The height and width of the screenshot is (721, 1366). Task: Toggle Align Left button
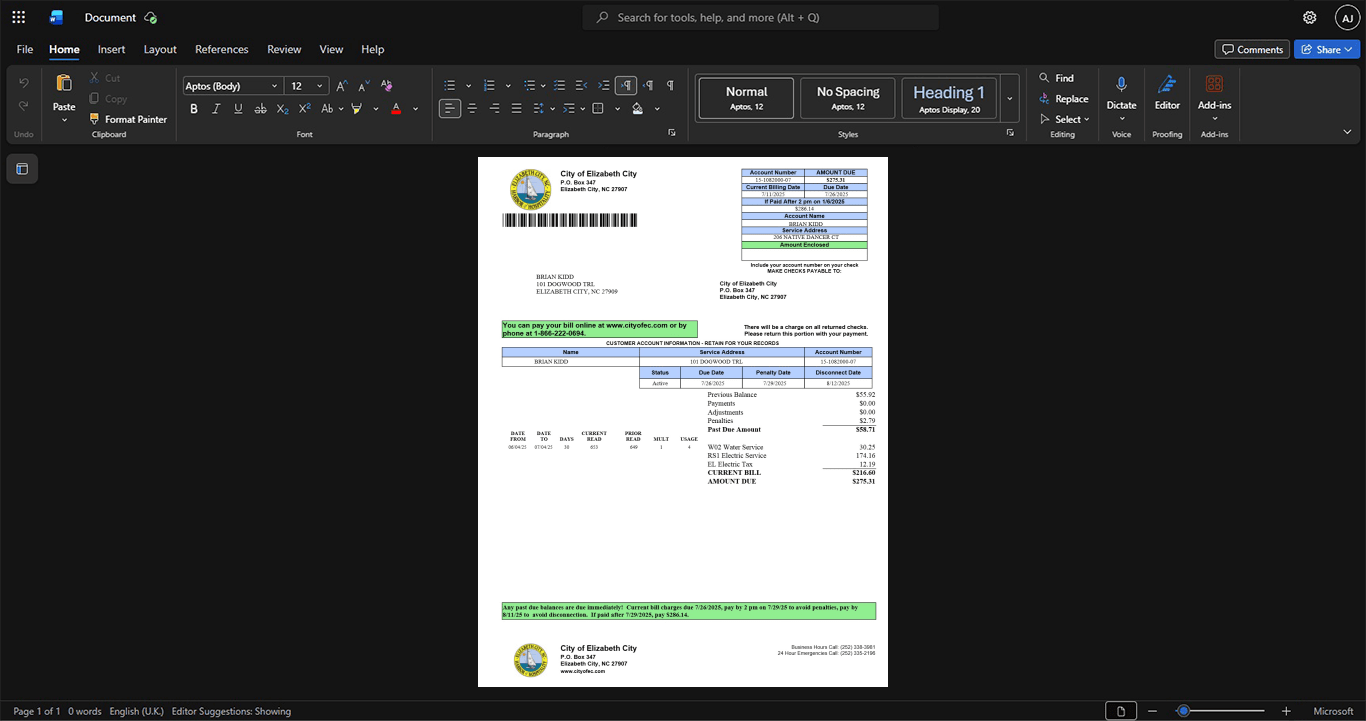click(x=450, y=108)
